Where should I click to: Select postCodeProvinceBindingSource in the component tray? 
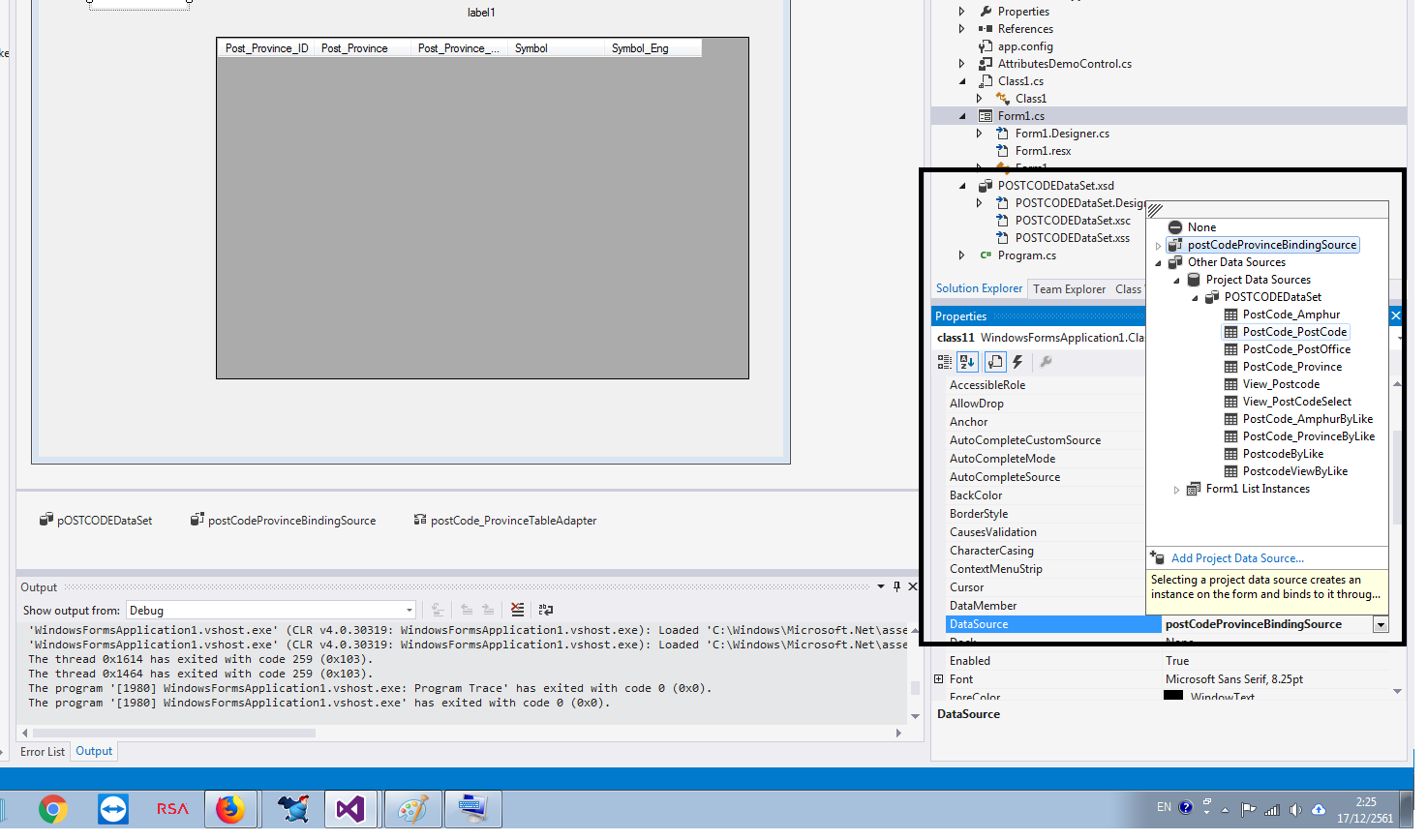283,521
